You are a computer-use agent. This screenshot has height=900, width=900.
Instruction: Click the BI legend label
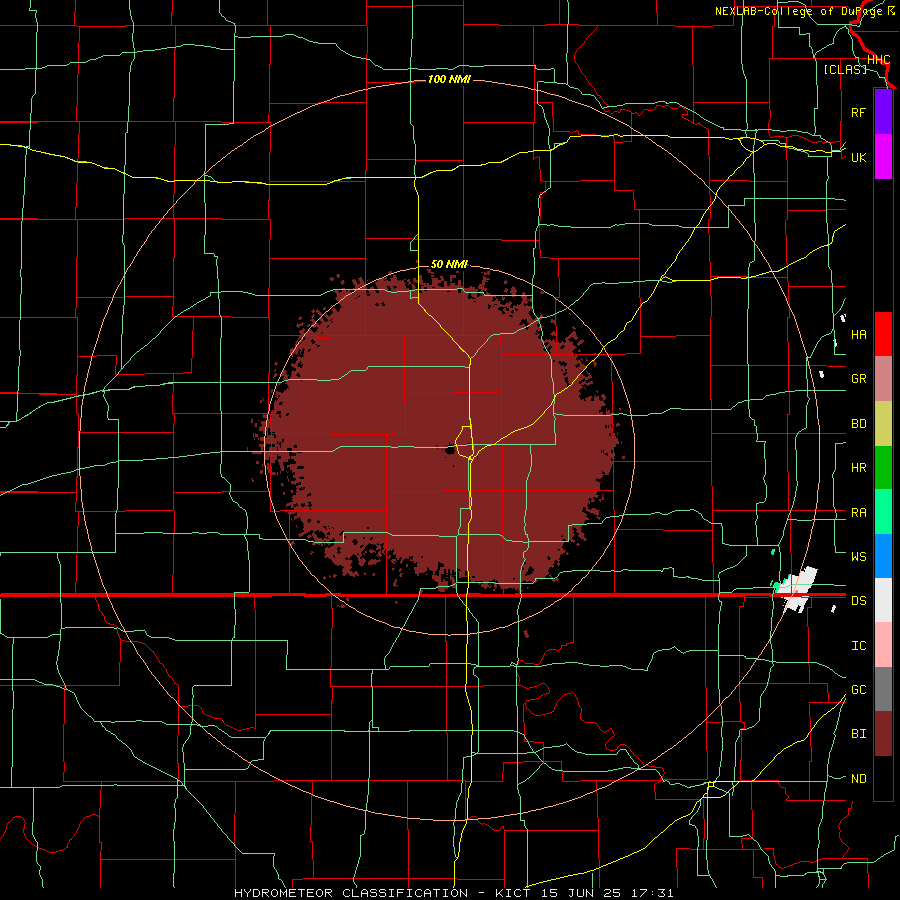[x=858, y=734]
